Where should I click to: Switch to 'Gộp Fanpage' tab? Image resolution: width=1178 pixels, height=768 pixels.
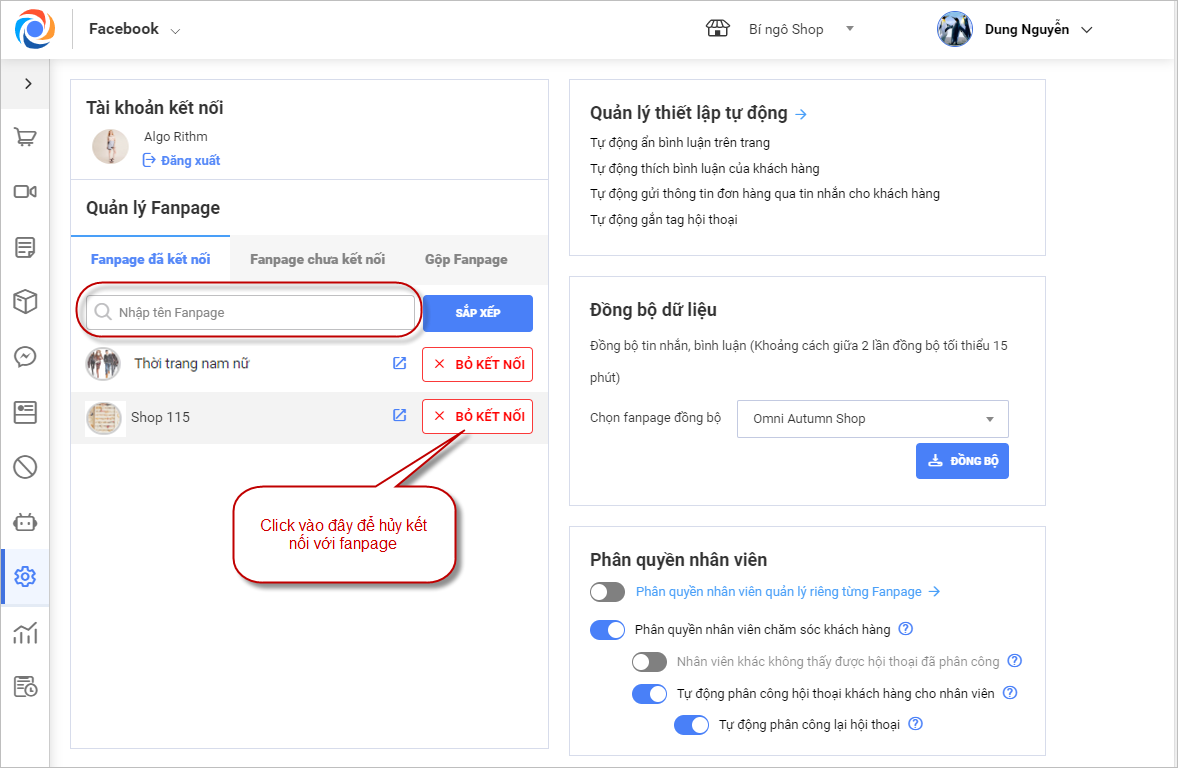466,259
